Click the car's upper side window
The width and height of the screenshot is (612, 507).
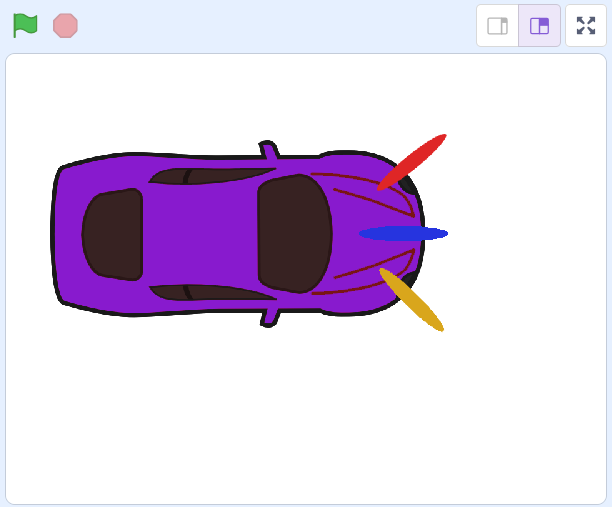pyautogui.click(x=215, y=176)
